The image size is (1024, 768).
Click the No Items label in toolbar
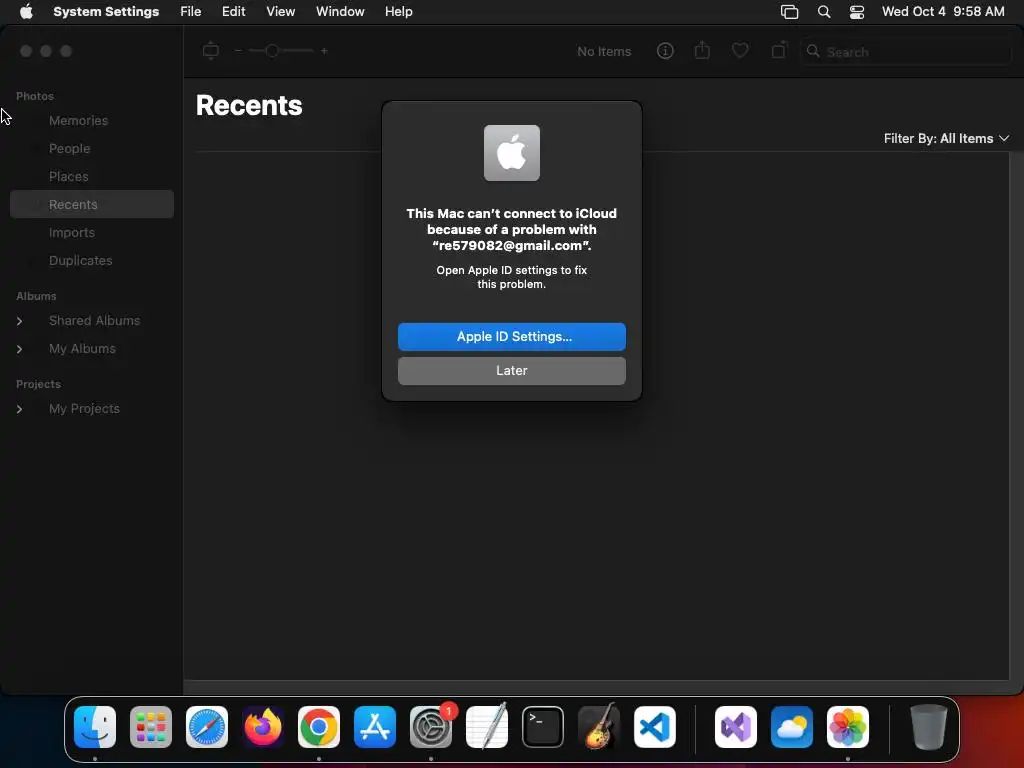(x=604, y=52)
